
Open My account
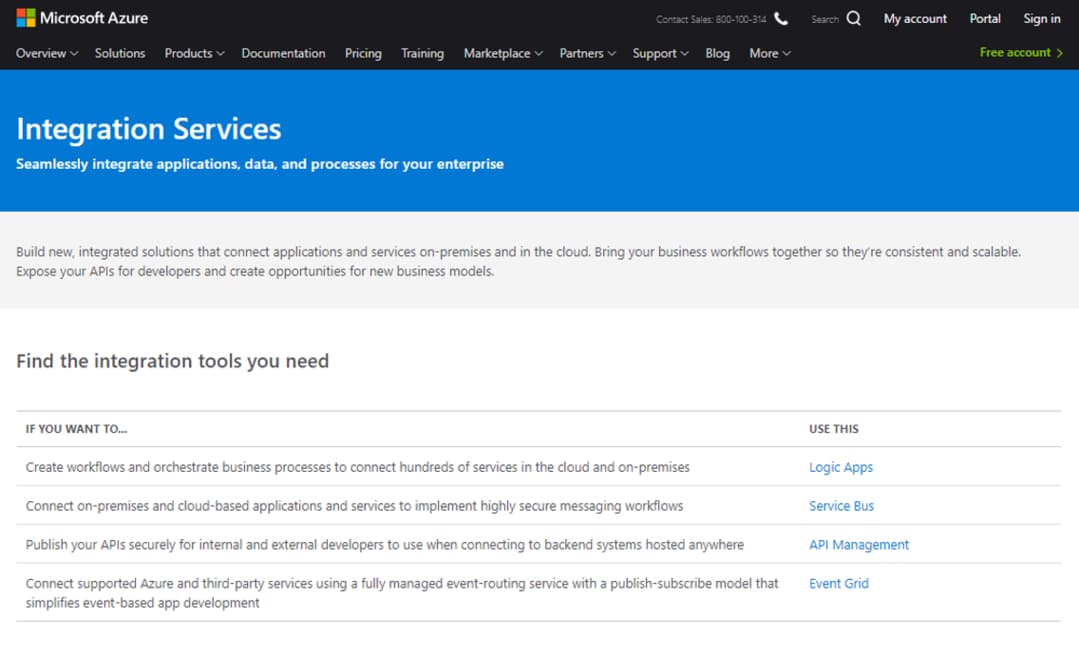(915, 19)
